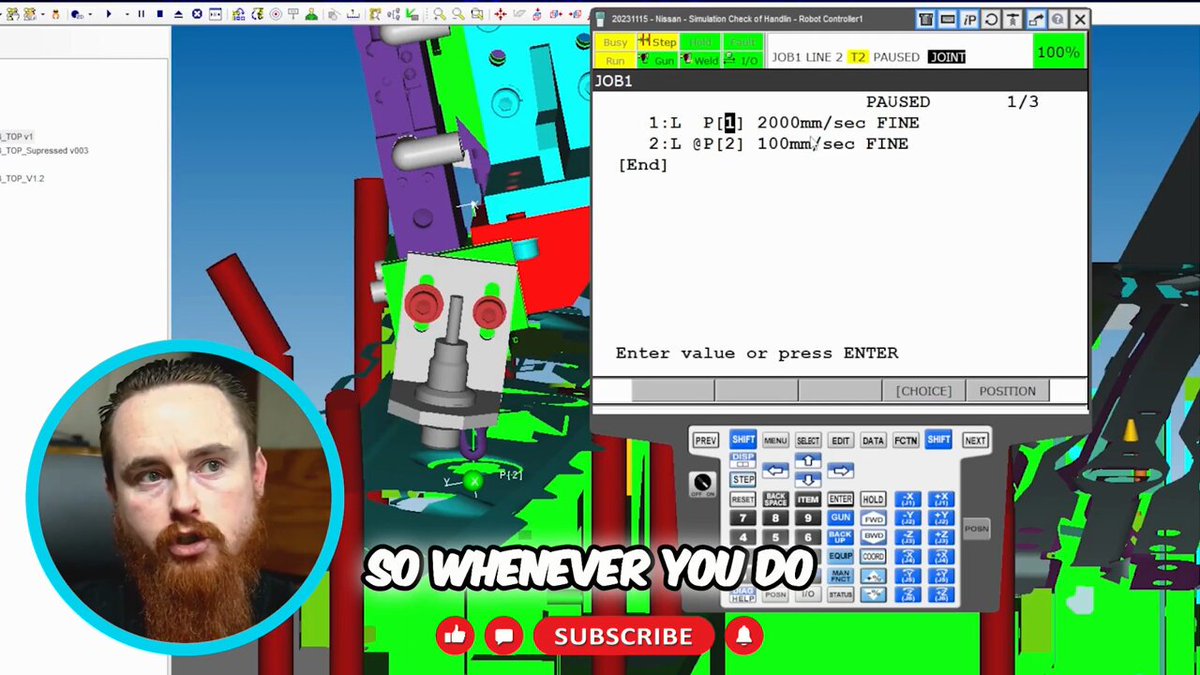Click the POSITION softkey

1007,391
